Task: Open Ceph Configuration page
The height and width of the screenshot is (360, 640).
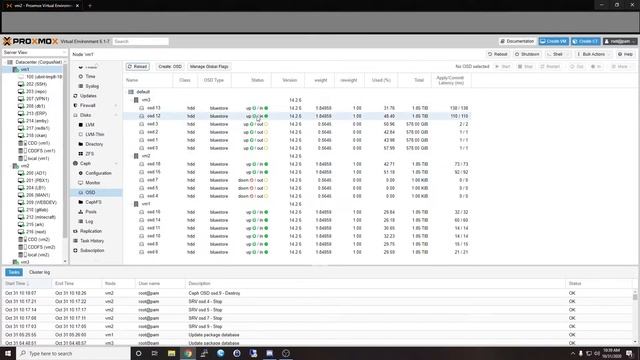Action: tap(98, 173)
